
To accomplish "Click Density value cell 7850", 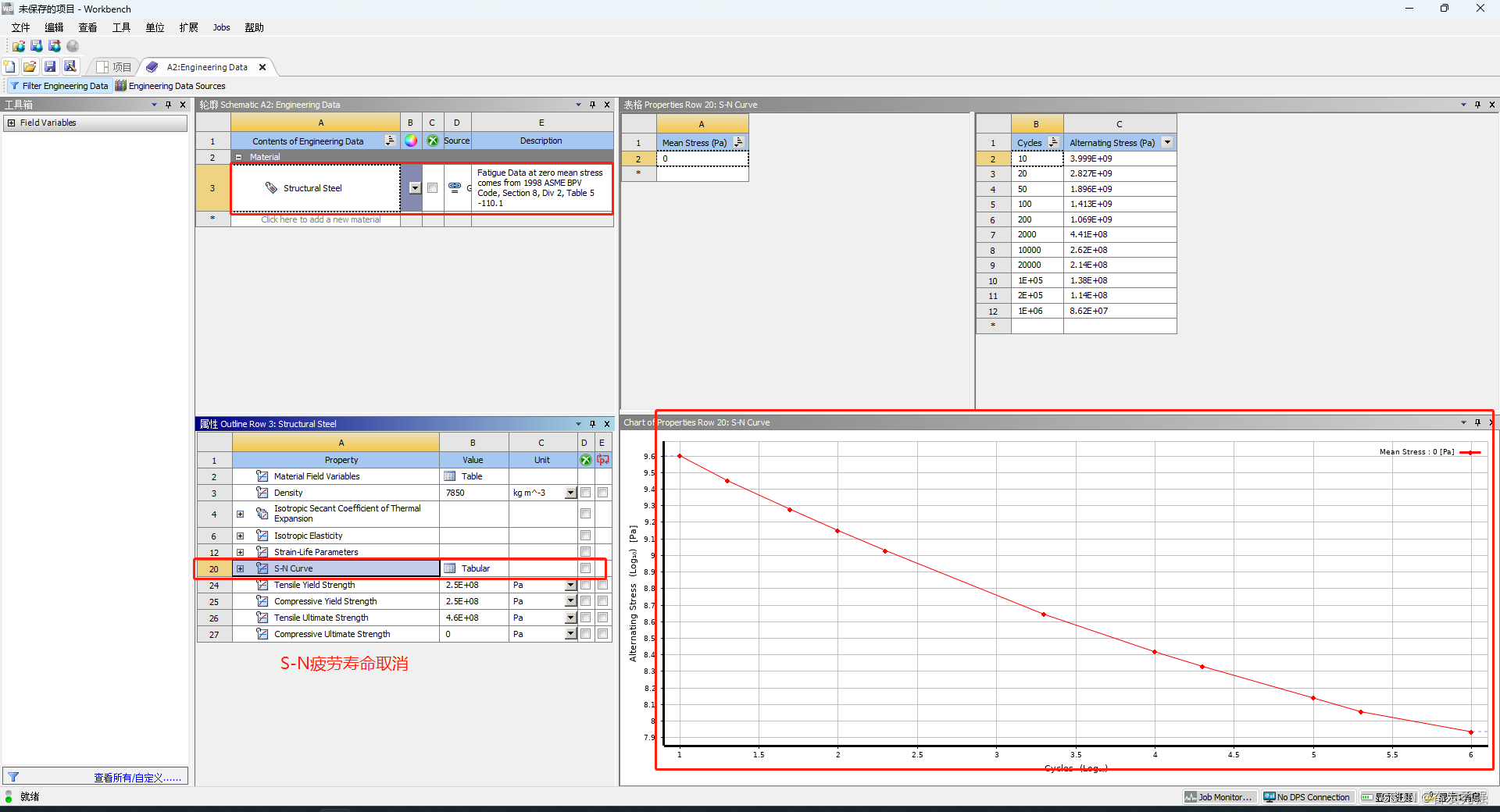I will pyautogui.click(x=474, y=493).
